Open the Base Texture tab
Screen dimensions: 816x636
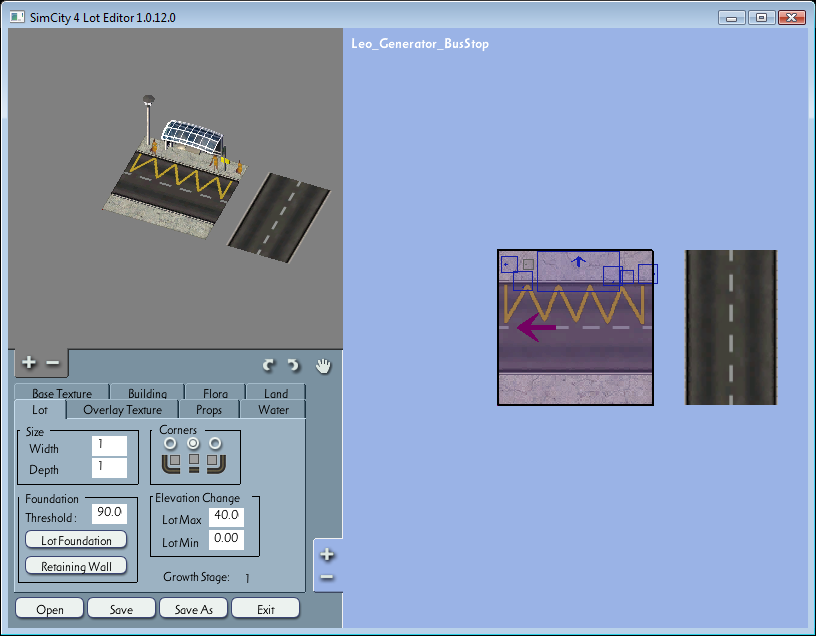(62, 392)
